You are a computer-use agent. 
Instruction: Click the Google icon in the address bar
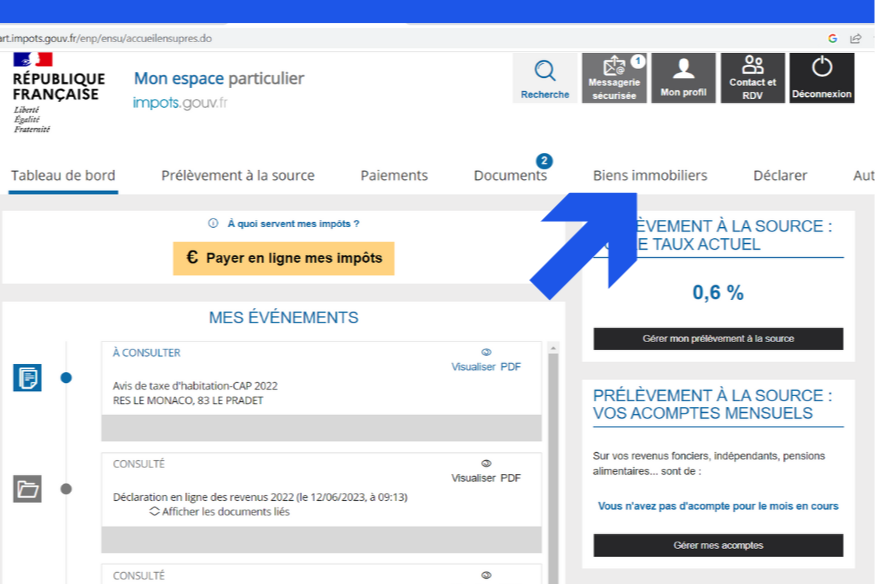[x=832, y=39]
